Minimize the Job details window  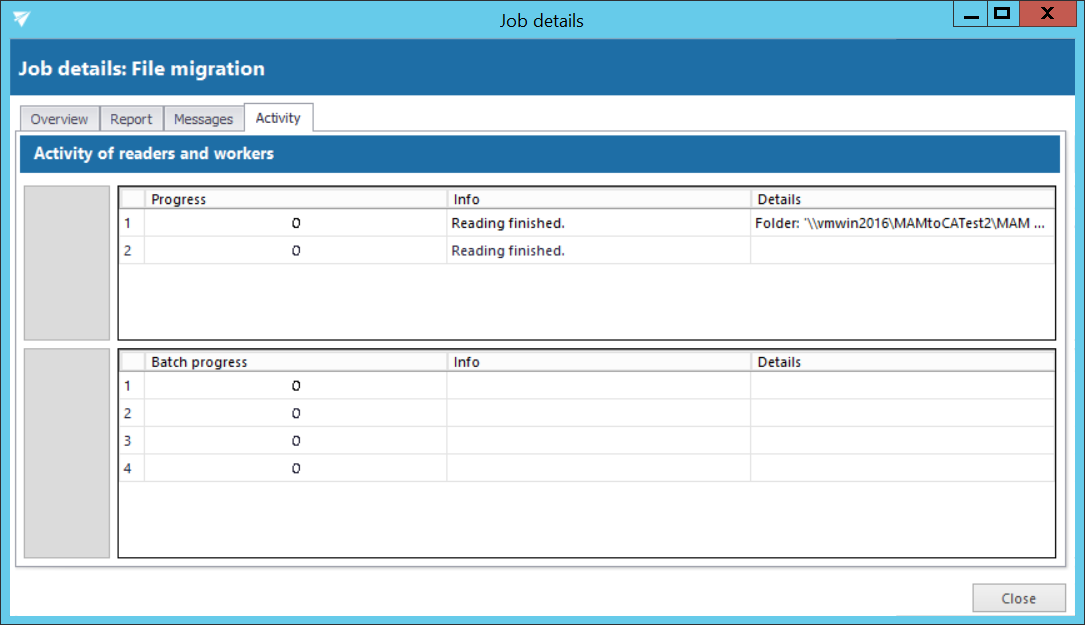pyautogui.click(x=970, y=15)
